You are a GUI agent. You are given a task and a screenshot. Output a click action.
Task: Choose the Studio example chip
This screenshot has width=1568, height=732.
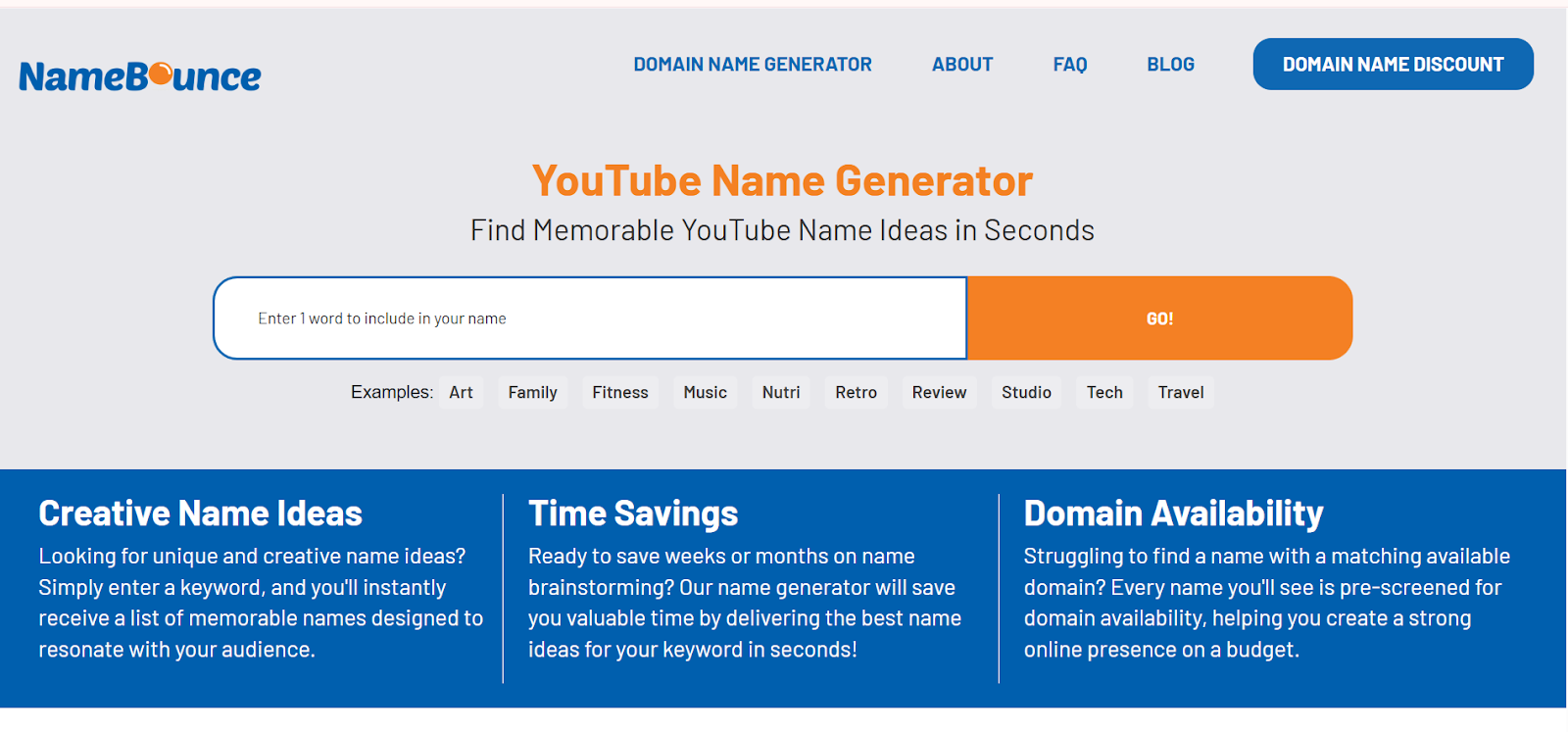[x=1026, y=392]
